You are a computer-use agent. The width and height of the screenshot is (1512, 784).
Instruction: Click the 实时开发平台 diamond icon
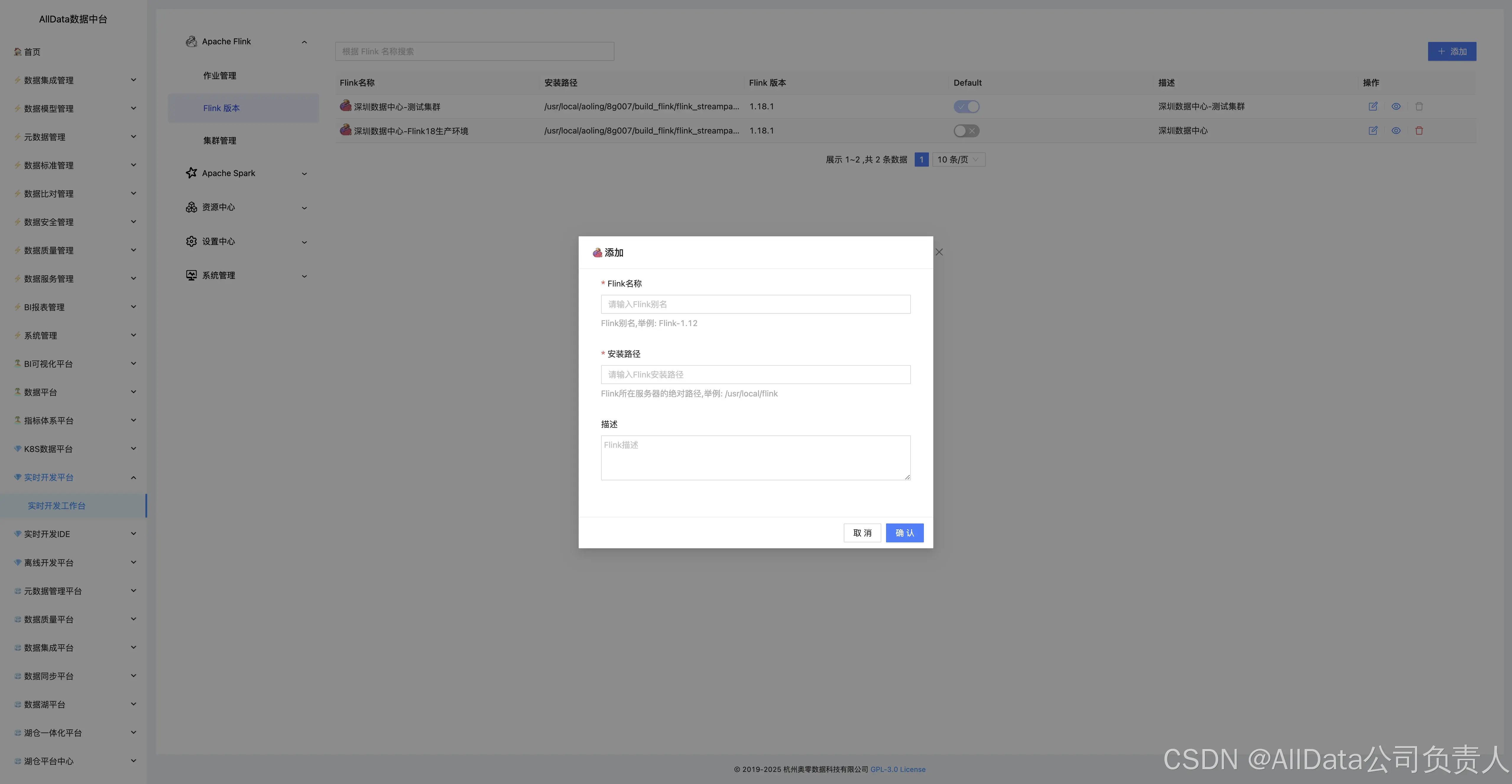point(18,477)
